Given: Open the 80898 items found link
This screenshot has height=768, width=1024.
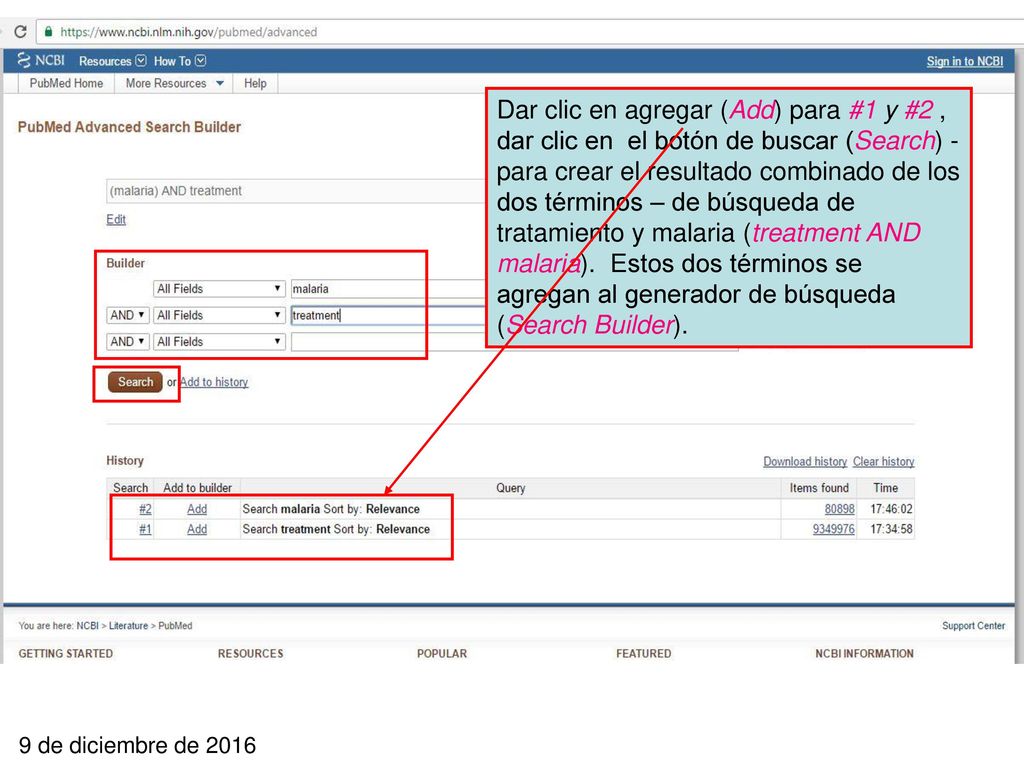Looking at the screenshot, I should click(x=839, y=509).
